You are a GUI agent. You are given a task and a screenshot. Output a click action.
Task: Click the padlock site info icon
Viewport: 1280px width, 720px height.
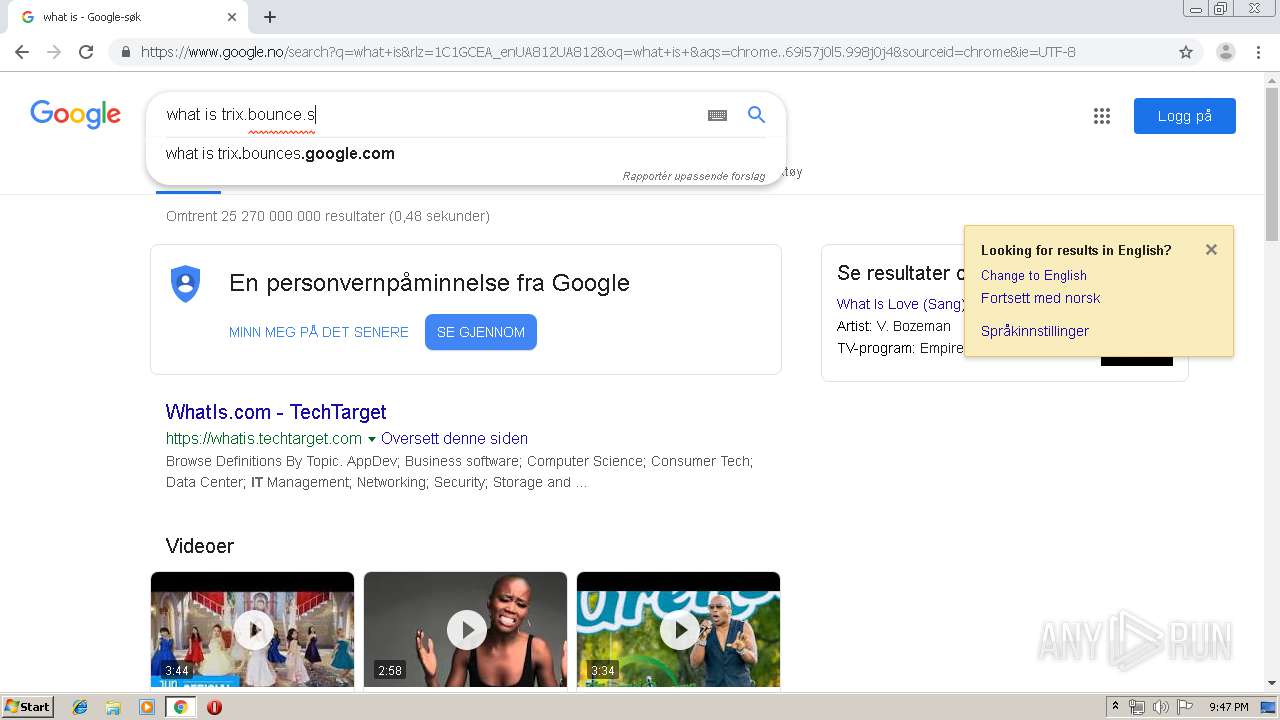(x=125, y=52)
